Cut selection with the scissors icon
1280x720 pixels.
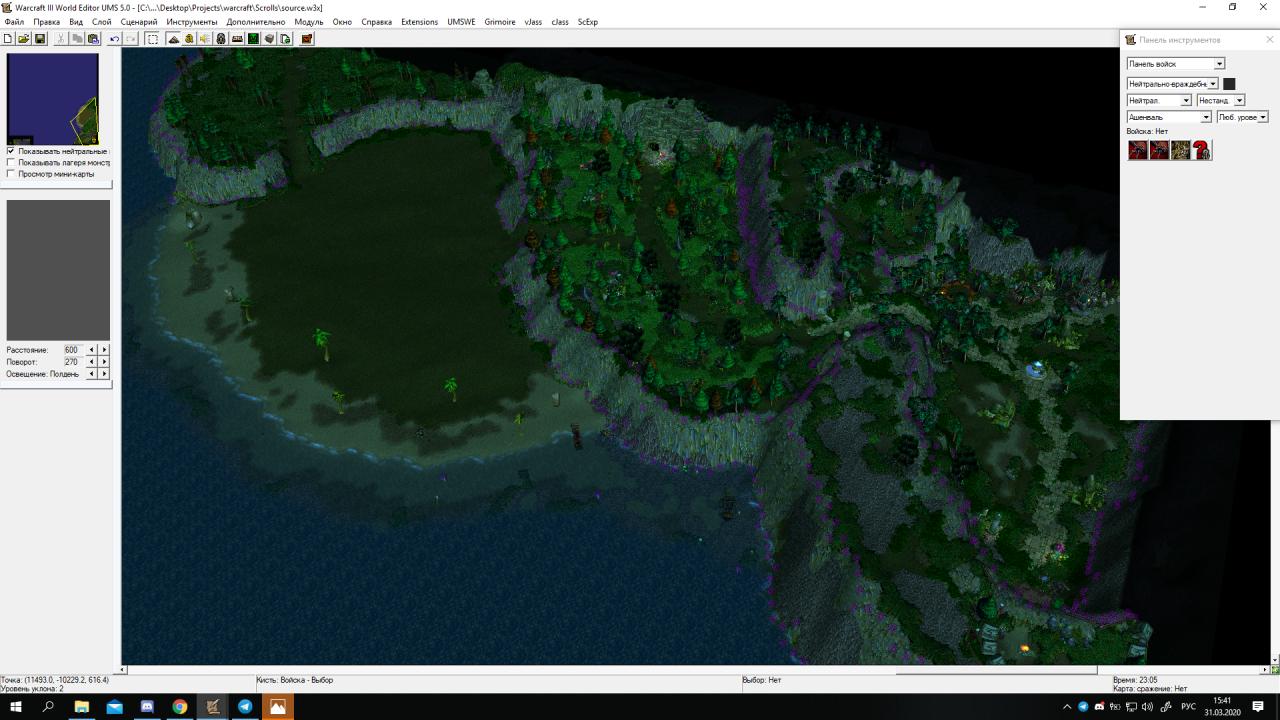pyautogui.click(x=61, y=39)
